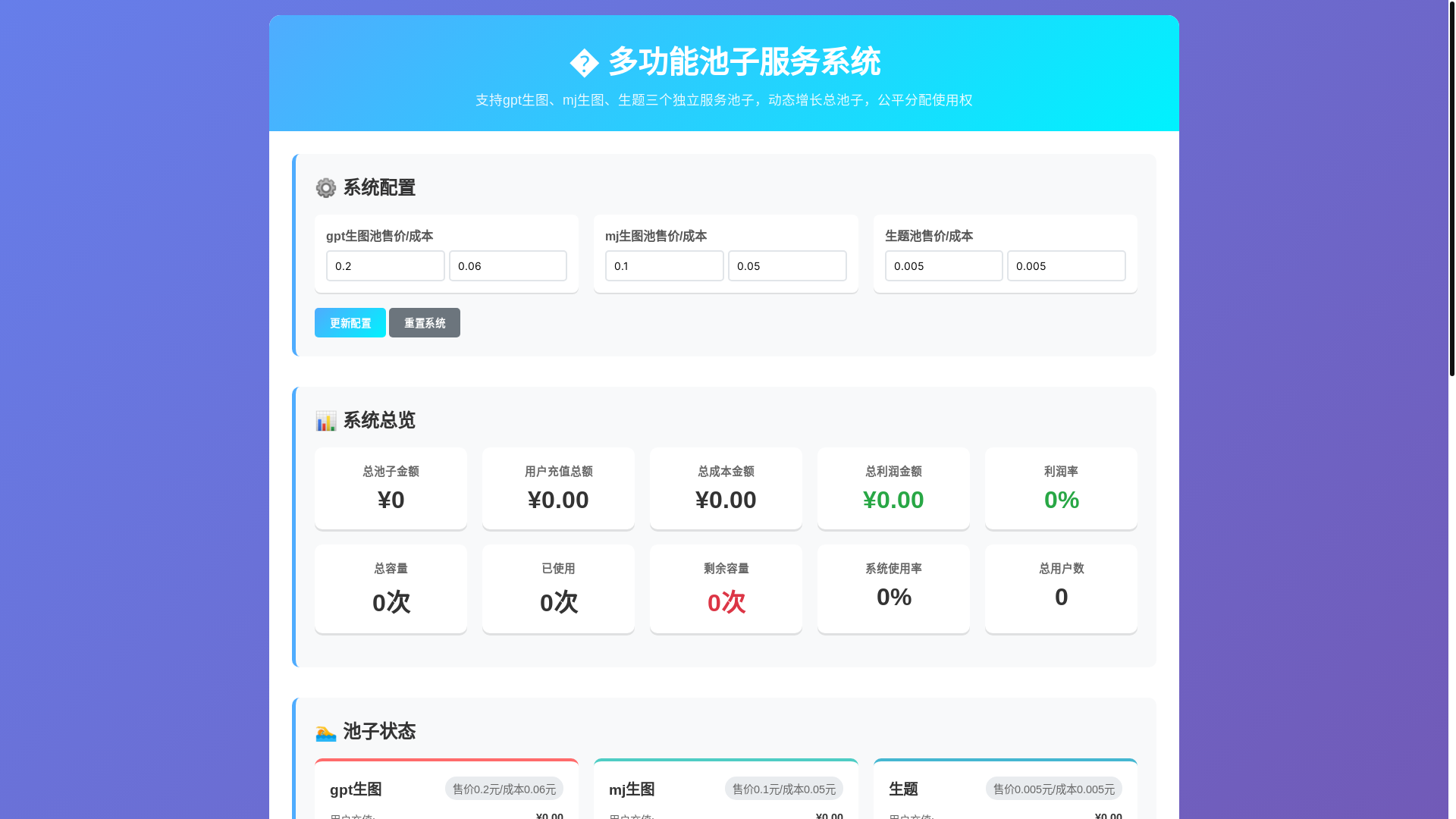Viewport: 1456px width, 819px height.
Task: Focus 生题池 price field, first 0.005
Action: (944, 266)
